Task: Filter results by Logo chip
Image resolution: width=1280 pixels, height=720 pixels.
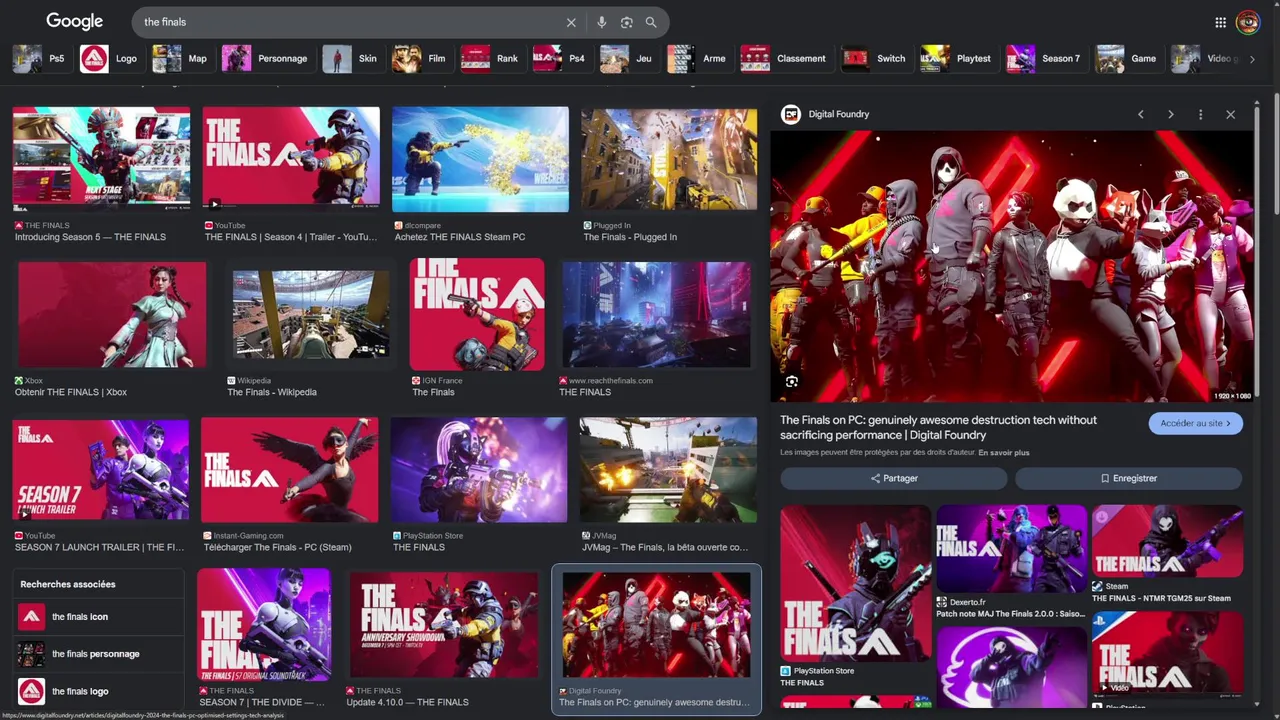Action: (x=109, y=58)
